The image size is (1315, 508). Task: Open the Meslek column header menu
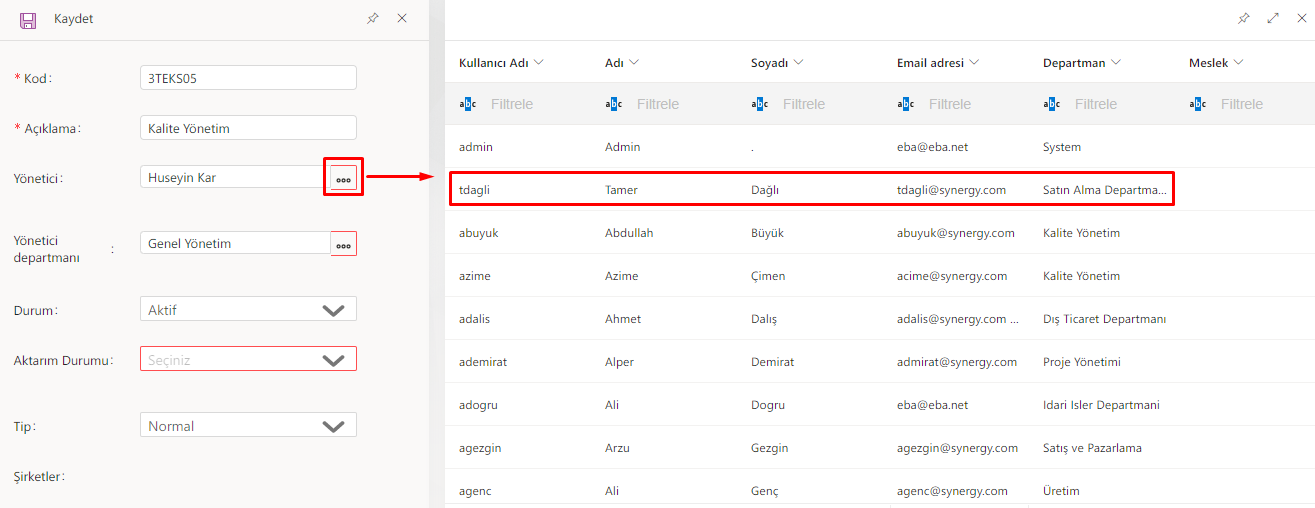tap(1239, 63)
